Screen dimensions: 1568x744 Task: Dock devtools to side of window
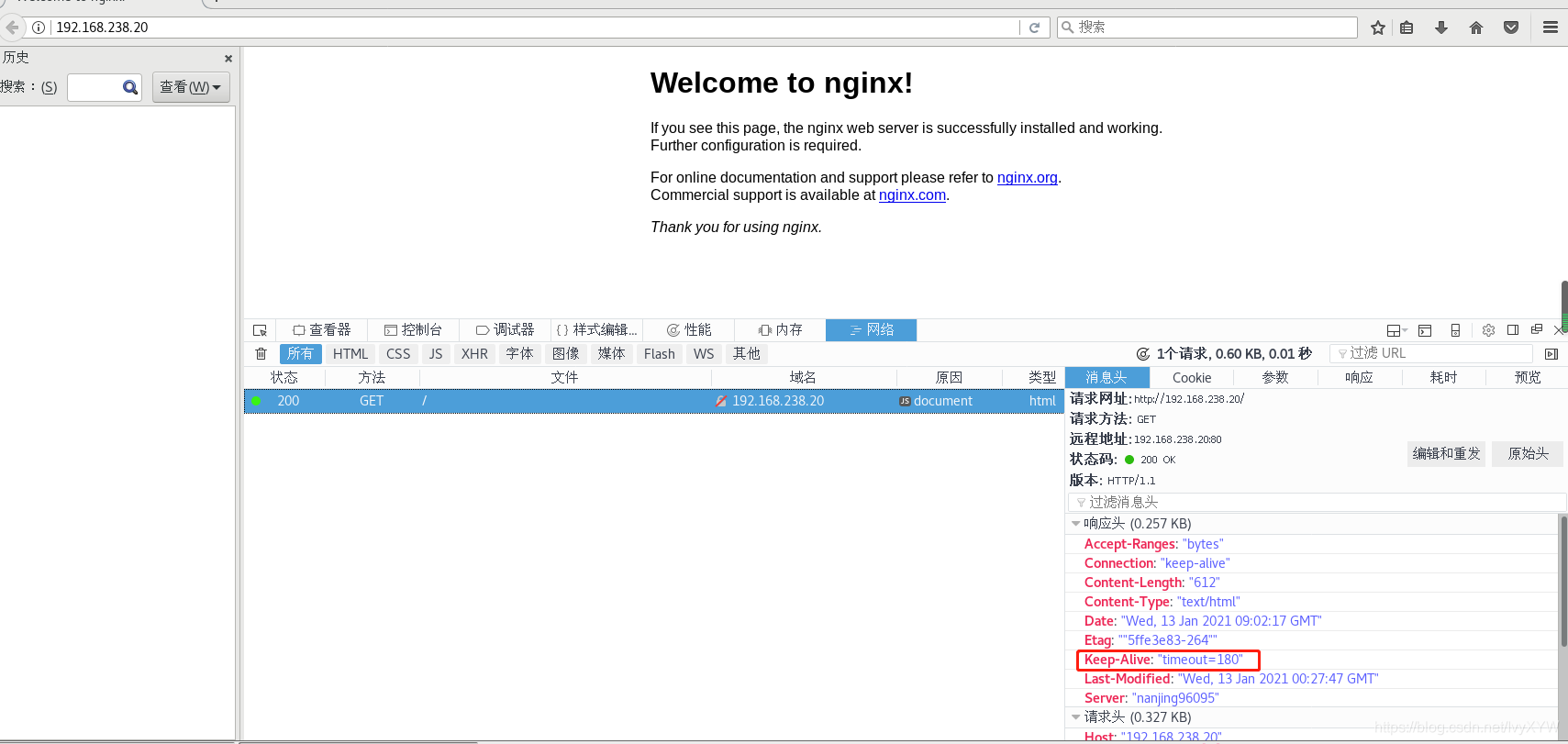coord(1513,330)
